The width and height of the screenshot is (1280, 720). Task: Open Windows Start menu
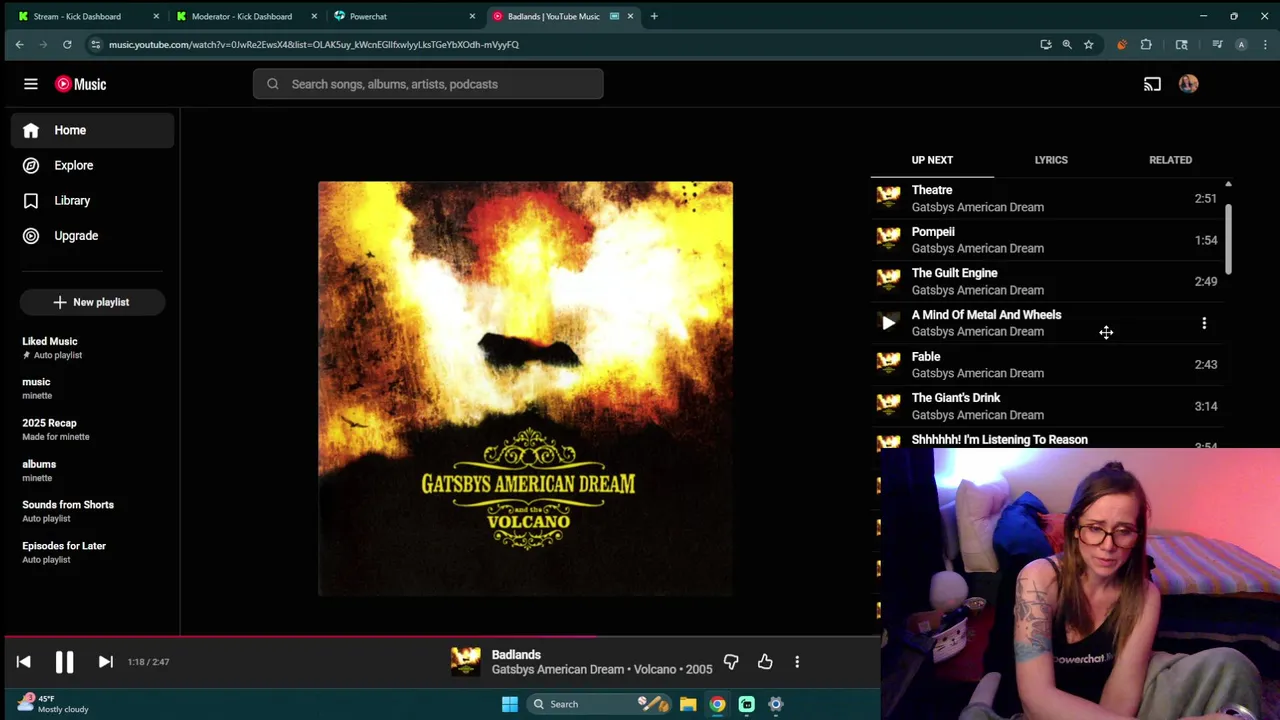(x=509, y=704)
